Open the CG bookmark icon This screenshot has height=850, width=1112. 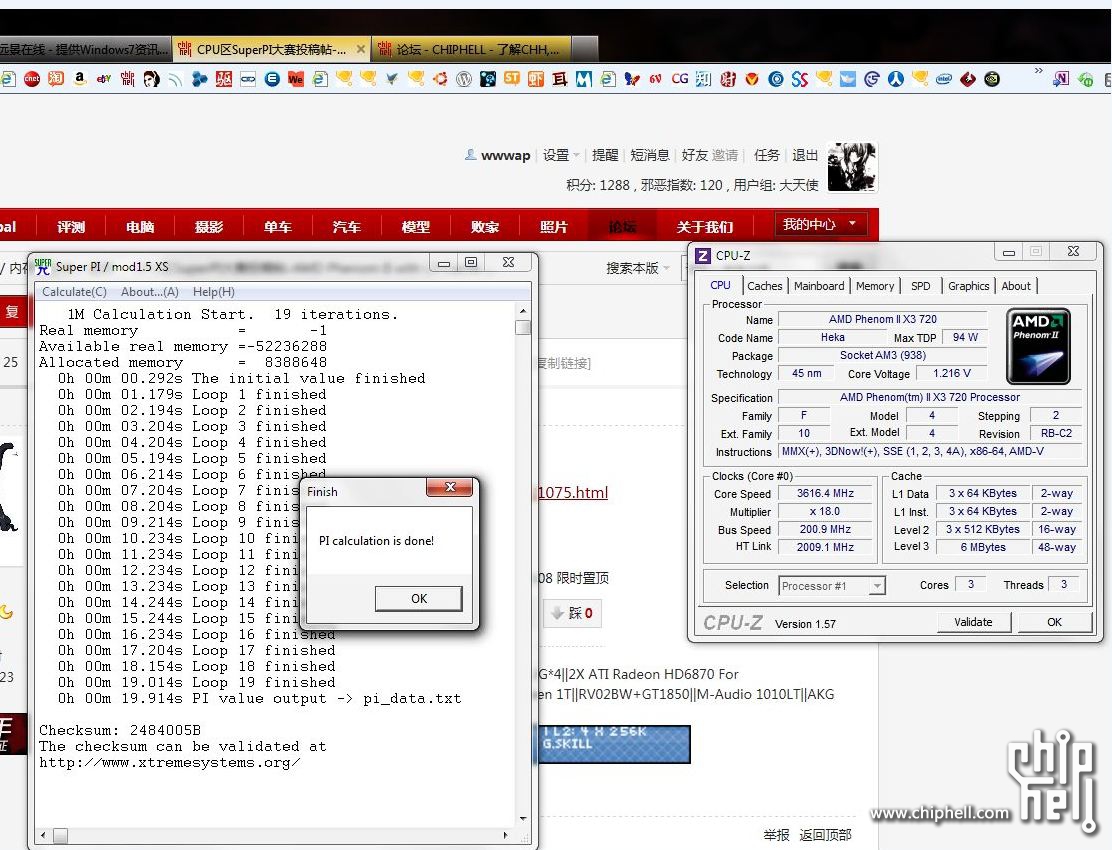pos(679,79)
